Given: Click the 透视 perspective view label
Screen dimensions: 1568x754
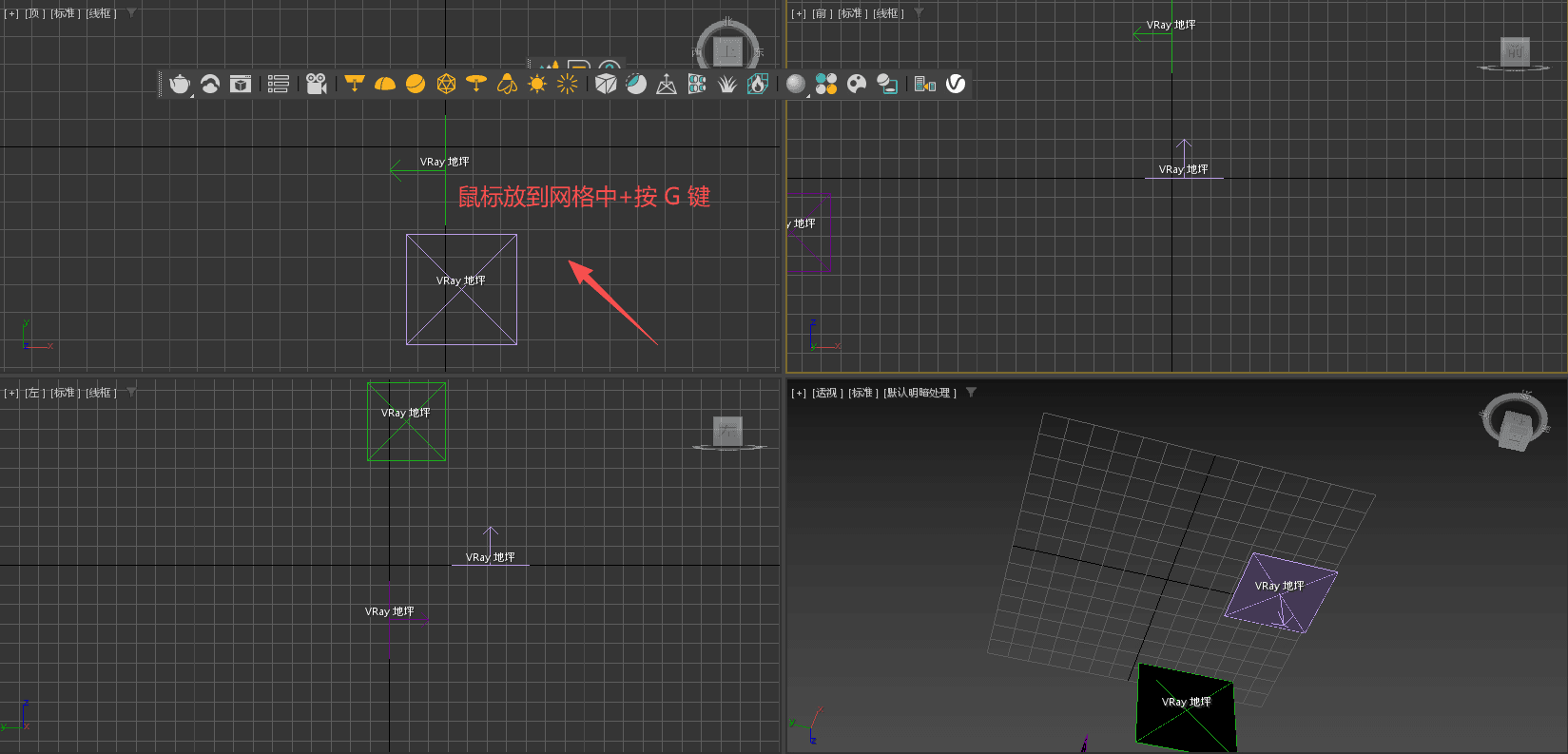Looking at the screenshot, I should click(x=827, y=393).
